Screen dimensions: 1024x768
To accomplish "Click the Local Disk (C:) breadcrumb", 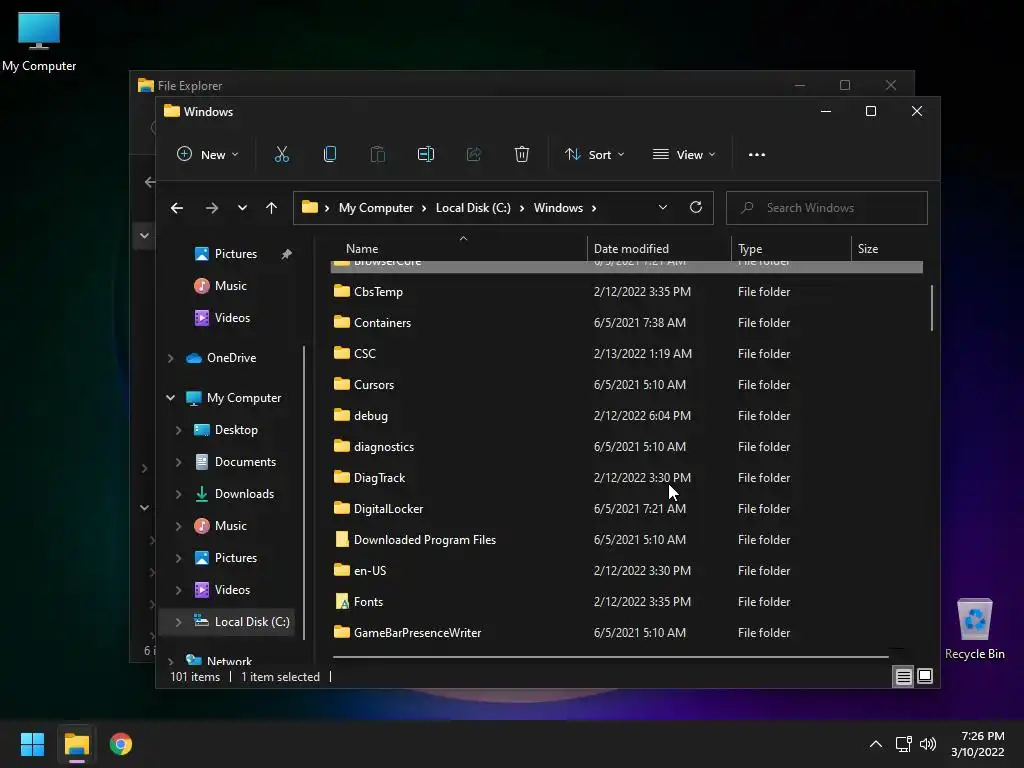I will [x=473, y=208].
